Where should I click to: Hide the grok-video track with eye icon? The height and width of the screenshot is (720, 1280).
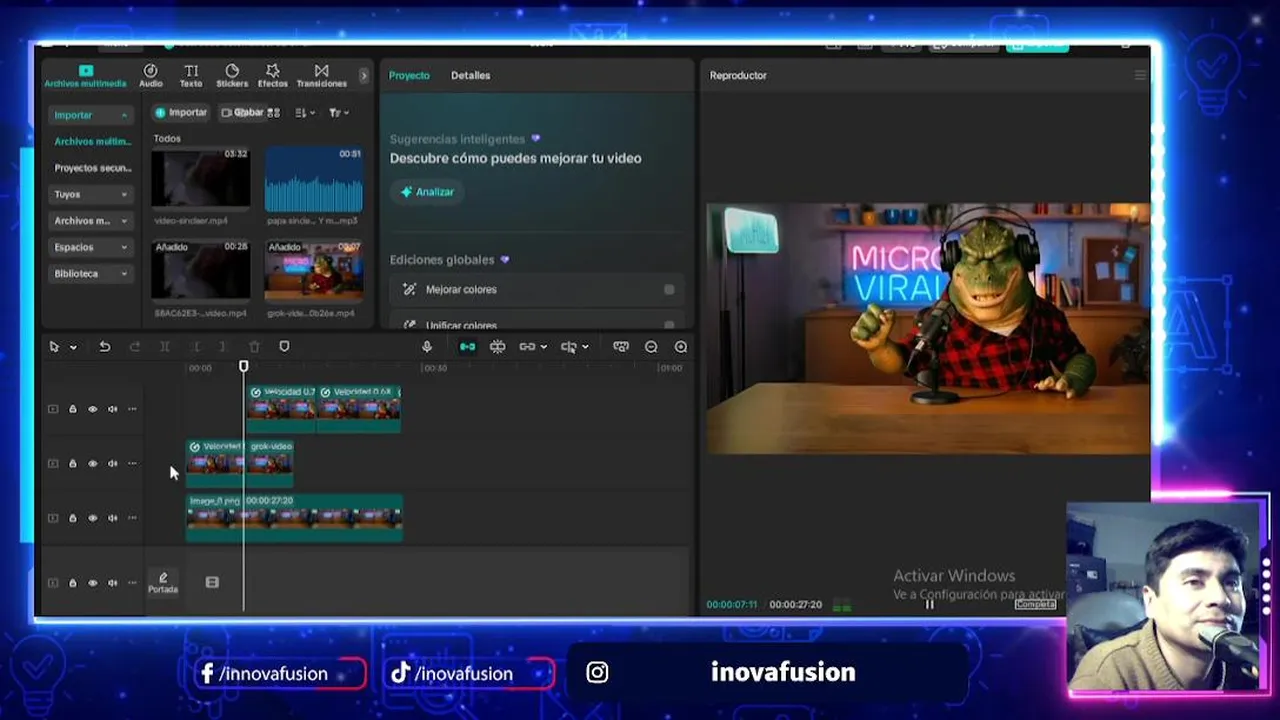coord(92,463)
